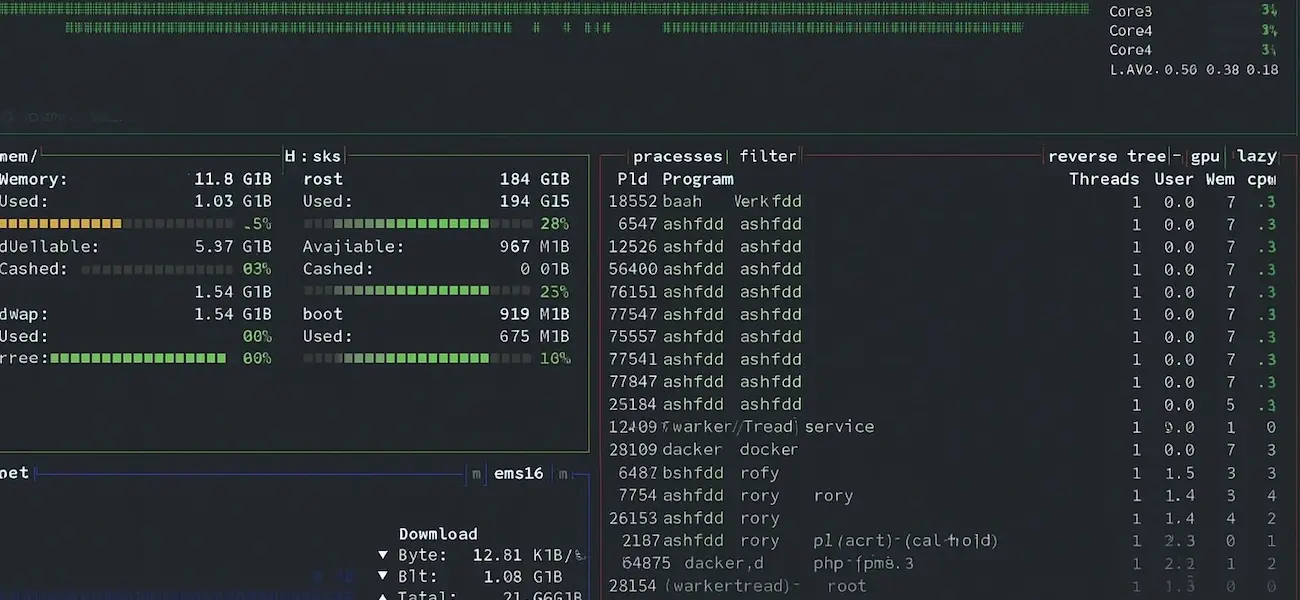
Task: Toggle tree view for processes
Action: pyautogui.click(x=1146, y=156)
